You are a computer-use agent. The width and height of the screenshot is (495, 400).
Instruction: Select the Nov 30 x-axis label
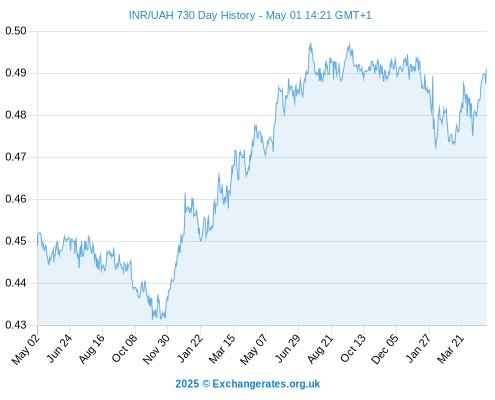tap(156, 349)
